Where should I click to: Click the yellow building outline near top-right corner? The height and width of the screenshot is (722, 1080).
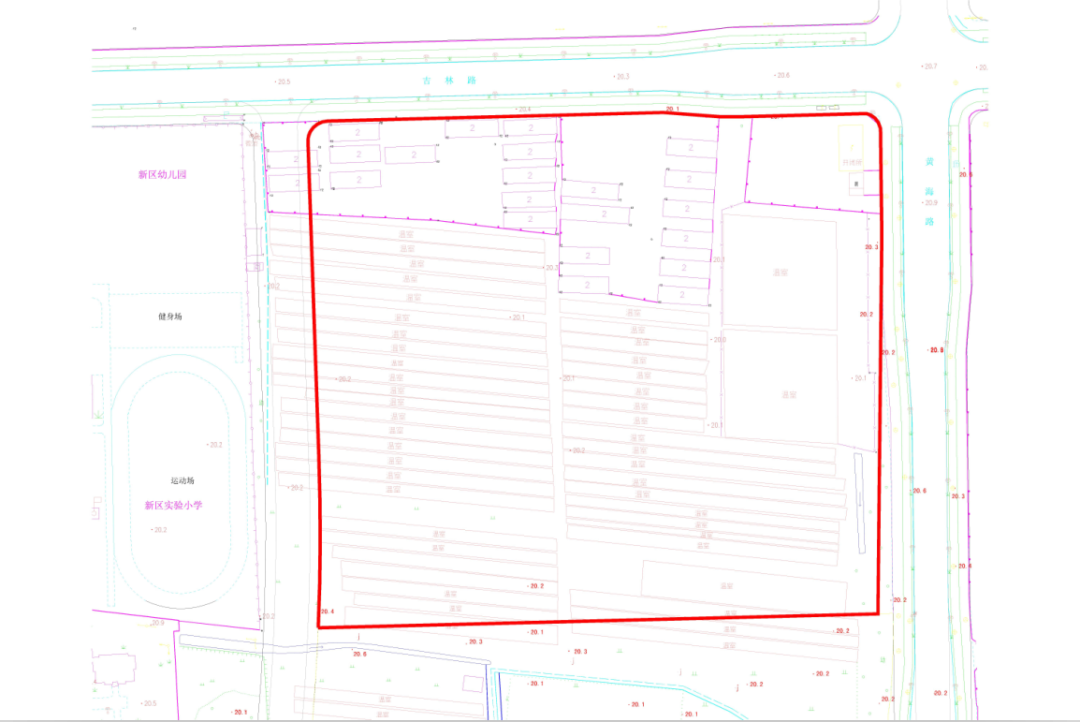point(851,138)
